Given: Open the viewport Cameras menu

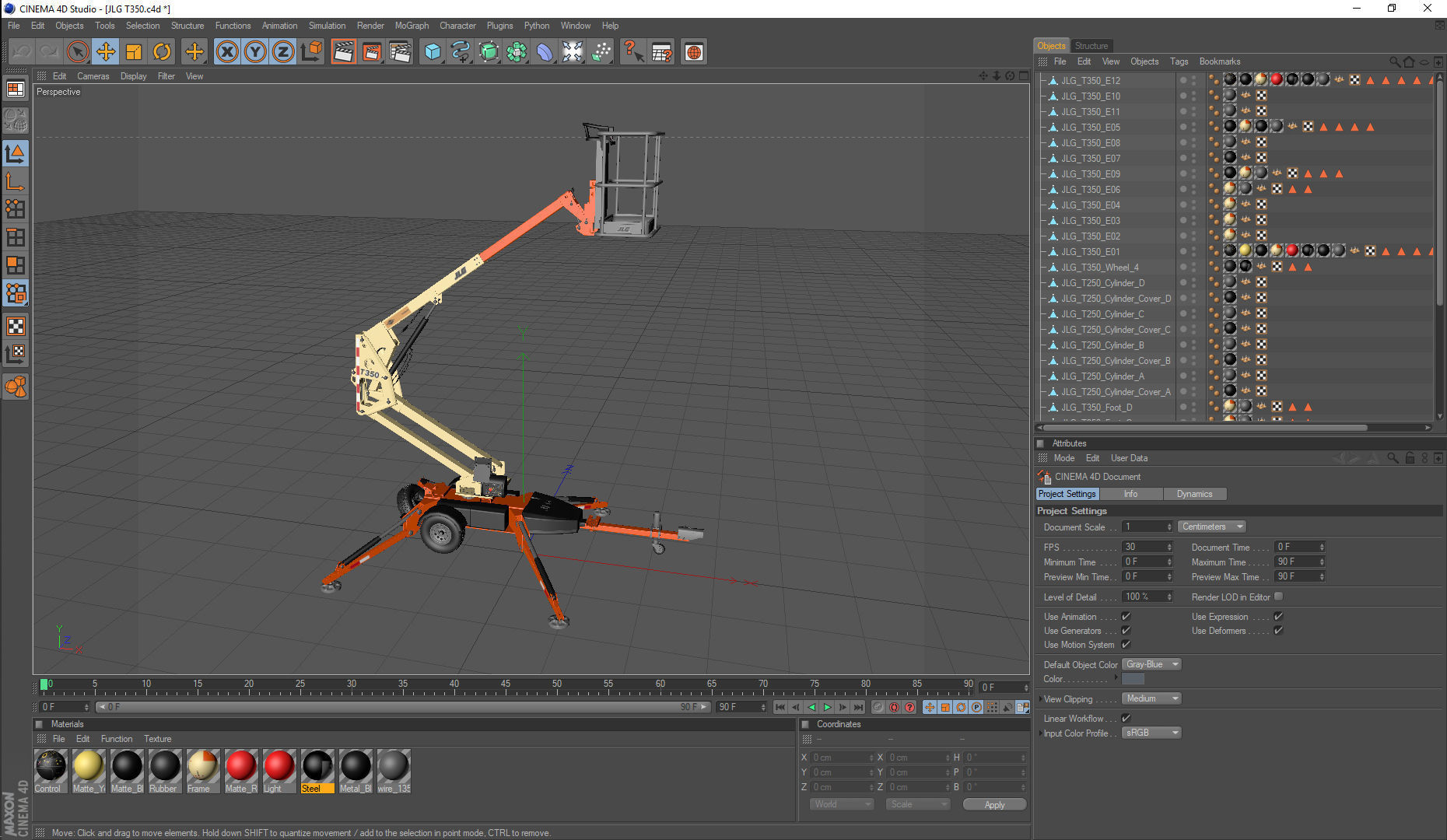Looking at the screenshot, I should [93, 76].
